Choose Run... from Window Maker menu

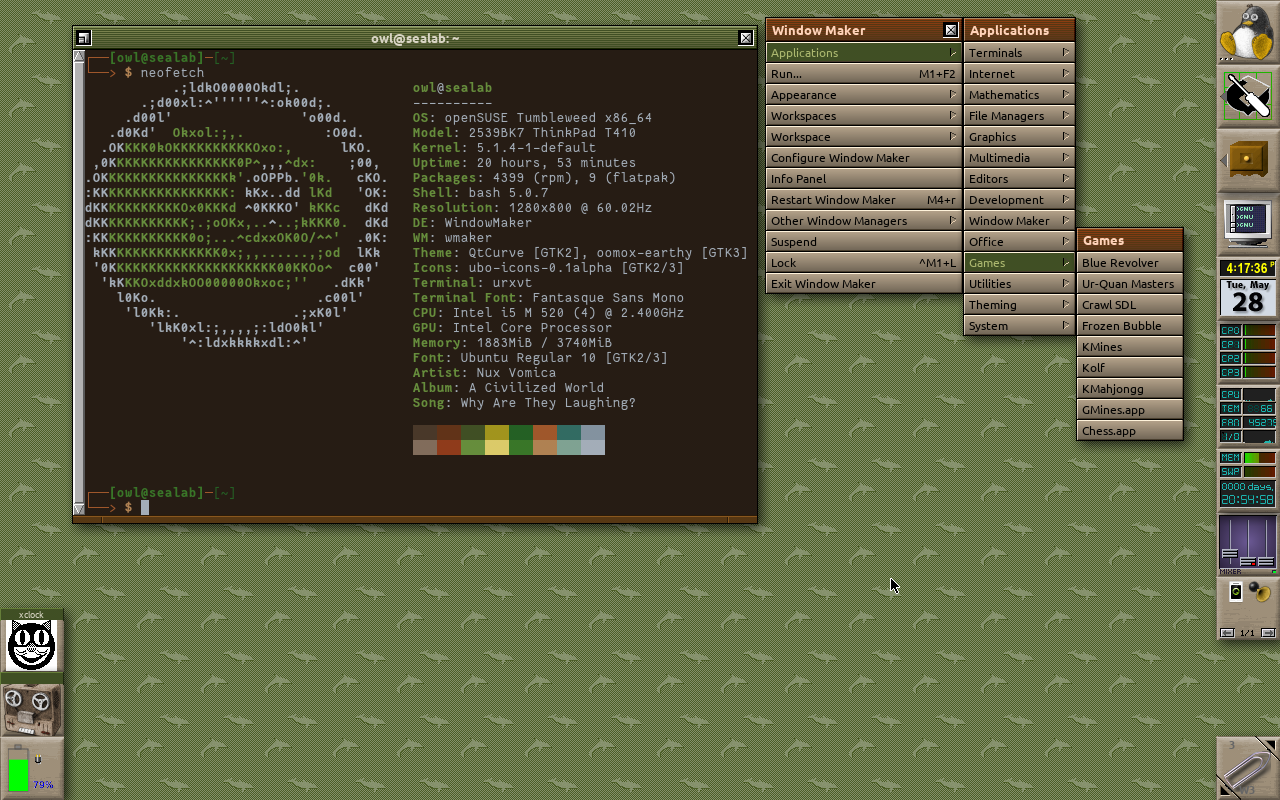[x=864, y=73]
